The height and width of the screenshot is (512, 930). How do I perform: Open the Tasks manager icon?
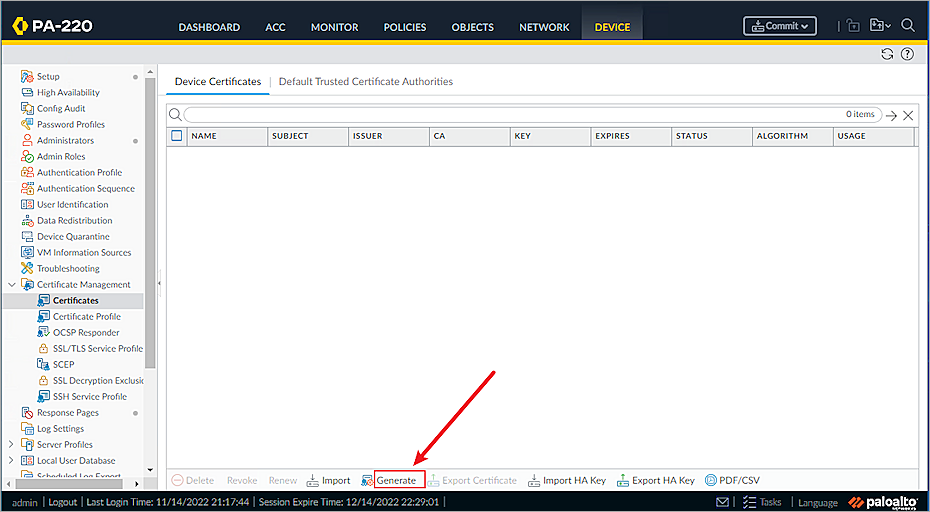click(x=746, y=502)
